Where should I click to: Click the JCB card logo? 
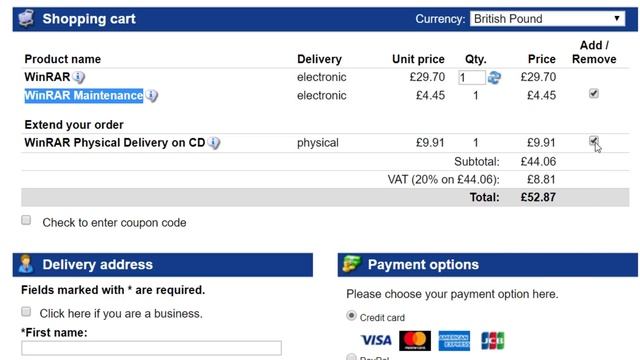(x=493, y=340)
